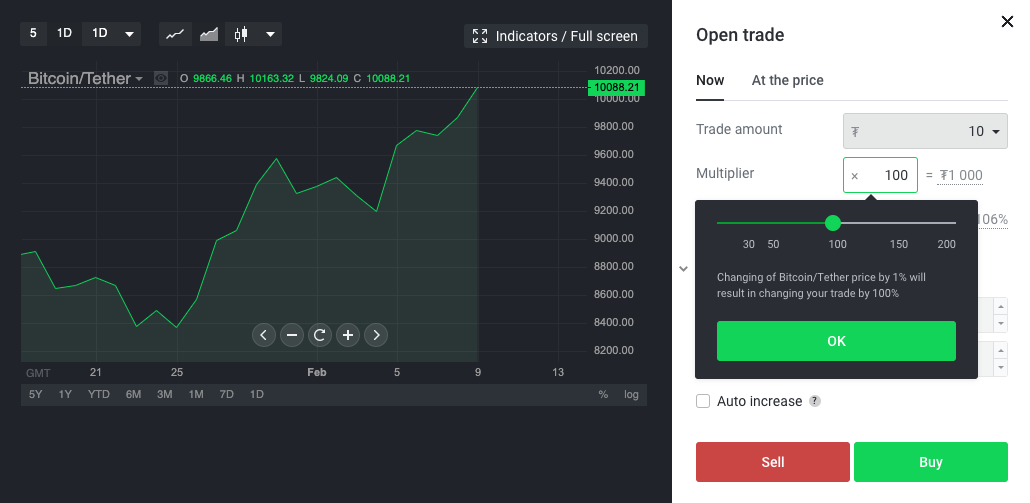Select the Now tab
Viewport: 1030px width, 503px height.
pyautogui.click(x=710, y=80)
